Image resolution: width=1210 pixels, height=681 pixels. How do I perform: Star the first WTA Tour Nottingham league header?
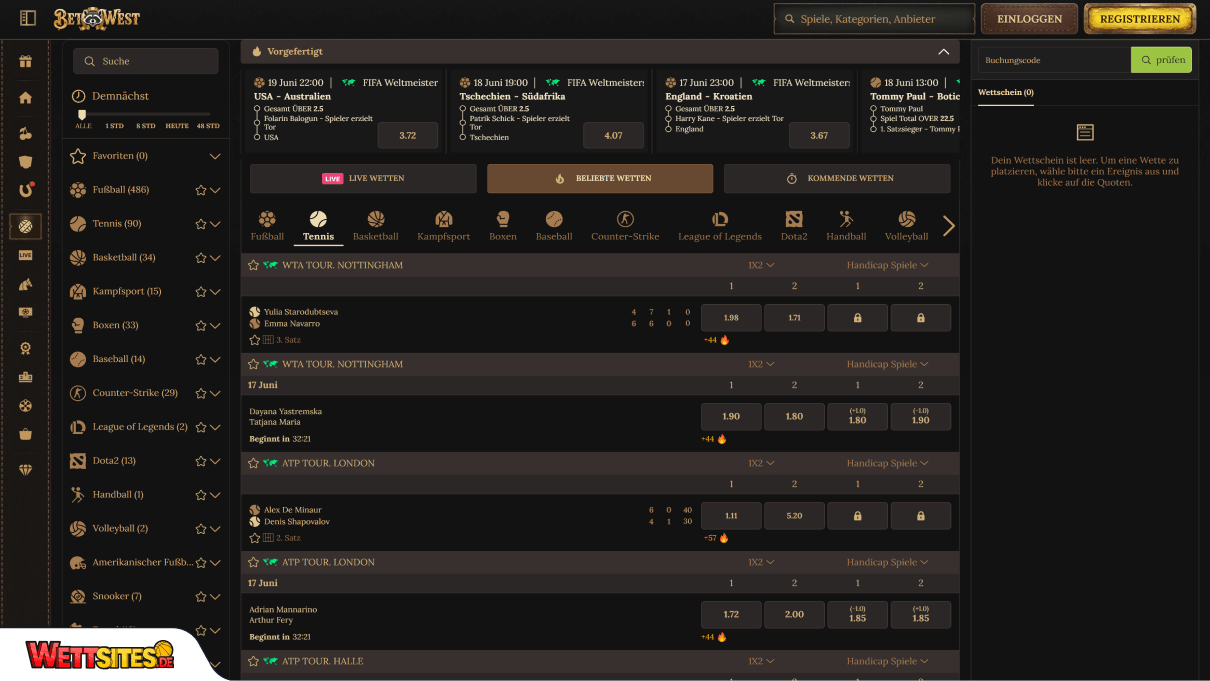[x=254, y=265]
